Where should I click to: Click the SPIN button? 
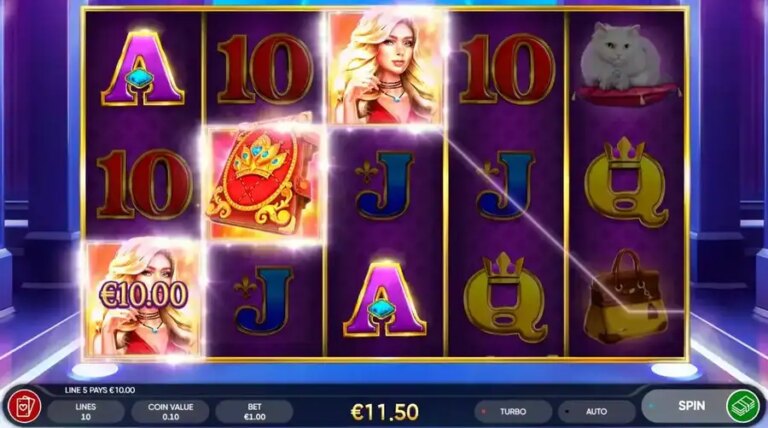pyautogui.click(x=692, y=405)
